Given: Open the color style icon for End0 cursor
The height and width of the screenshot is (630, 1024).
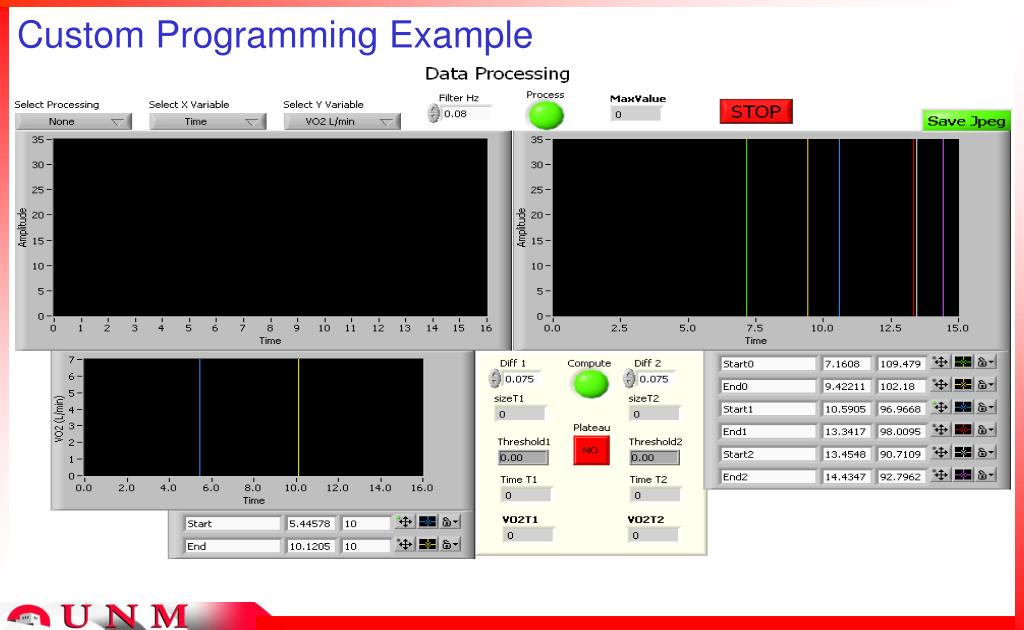Looking at the screenshot, I should point(963,385).
